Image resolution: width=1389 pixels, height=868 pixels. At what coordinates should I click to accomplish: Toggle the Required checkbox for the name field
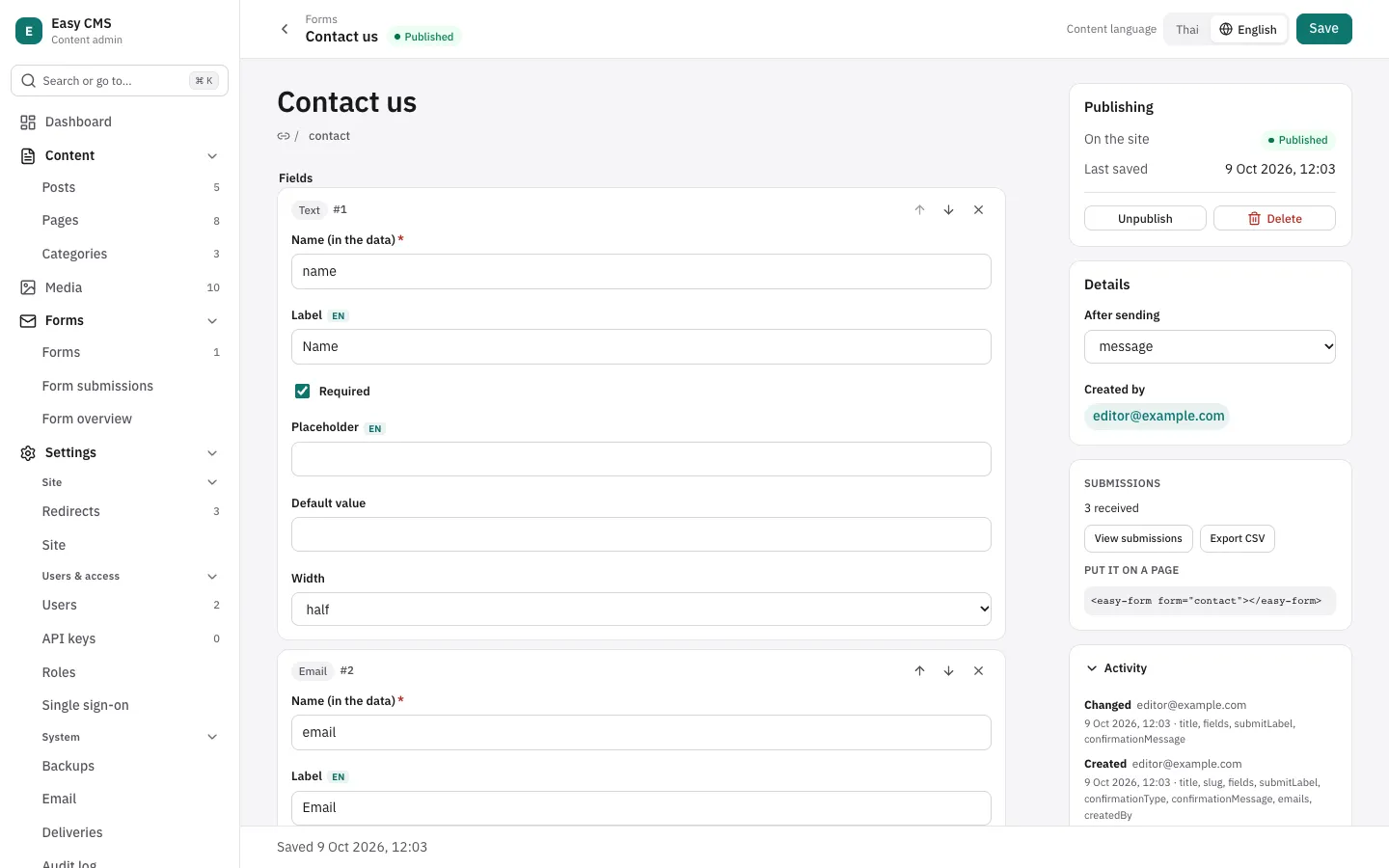302,391
